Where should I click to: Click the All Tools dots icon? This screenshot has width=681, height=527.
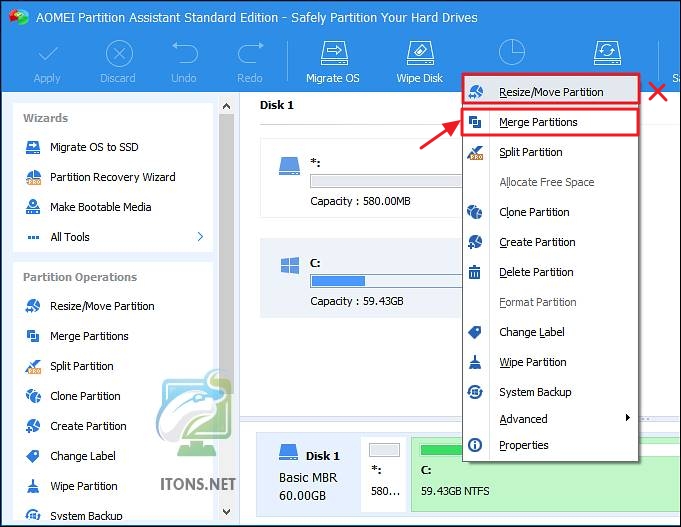tap(33, 237)
